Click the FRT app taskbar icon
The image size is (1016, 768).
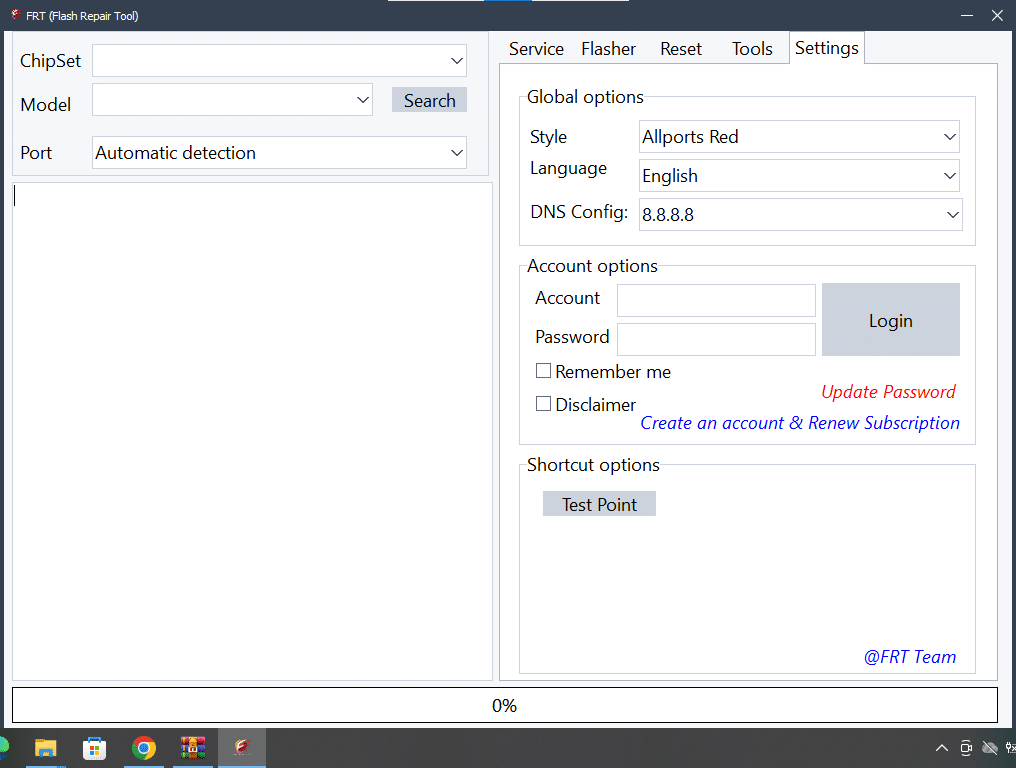pos(241,748)
